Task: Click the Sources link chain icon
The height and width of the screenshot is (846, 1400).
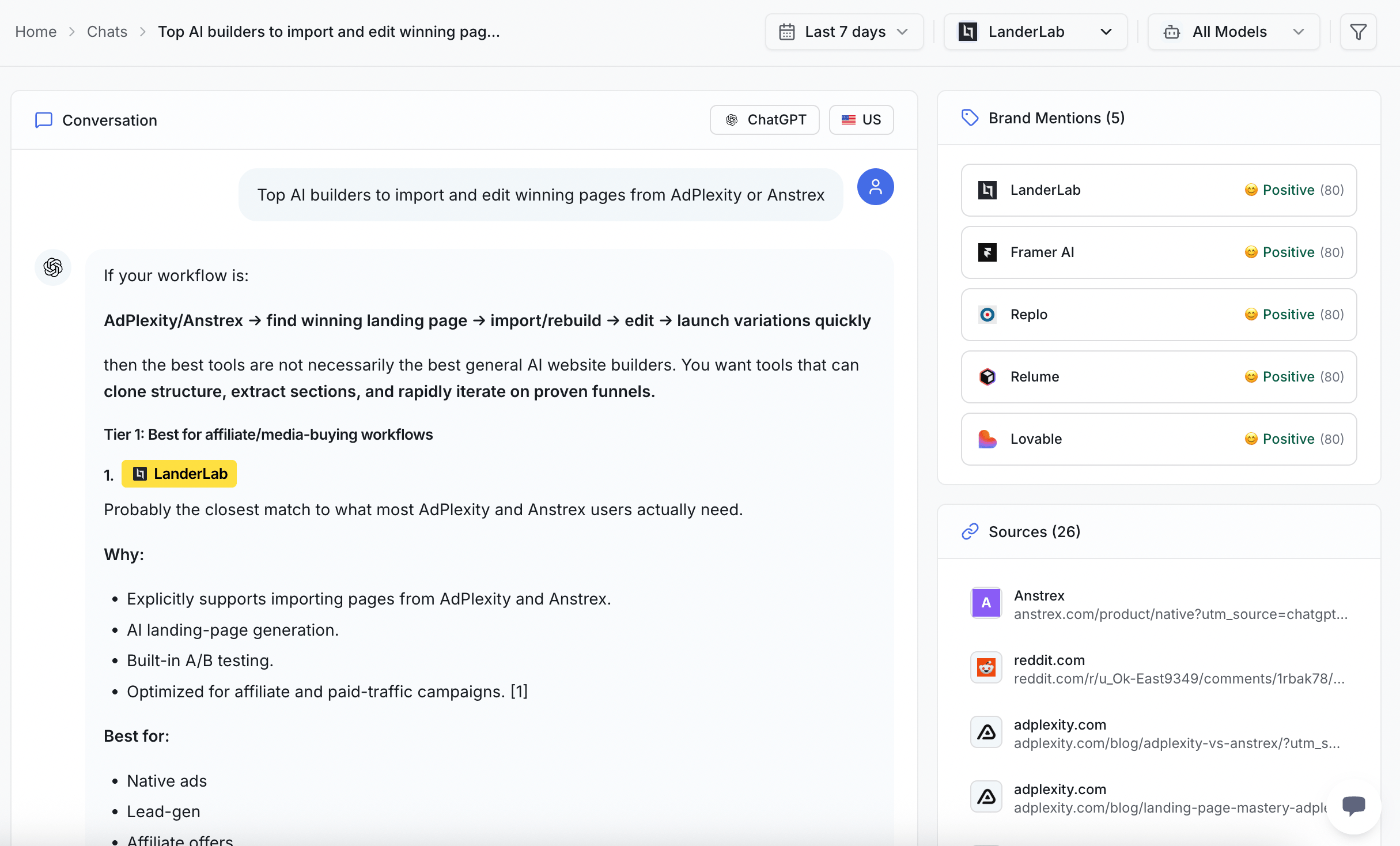Action: tap(970, 531)
